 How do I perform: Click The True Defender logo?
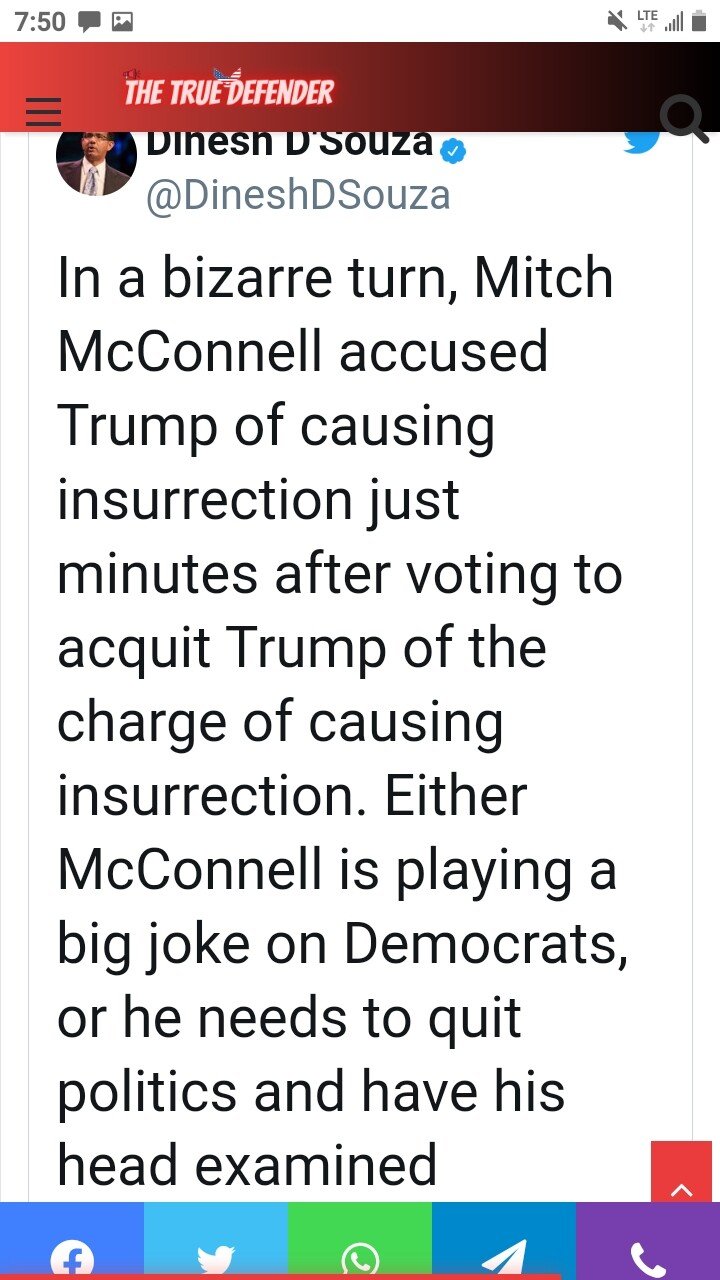pos(229,91)
